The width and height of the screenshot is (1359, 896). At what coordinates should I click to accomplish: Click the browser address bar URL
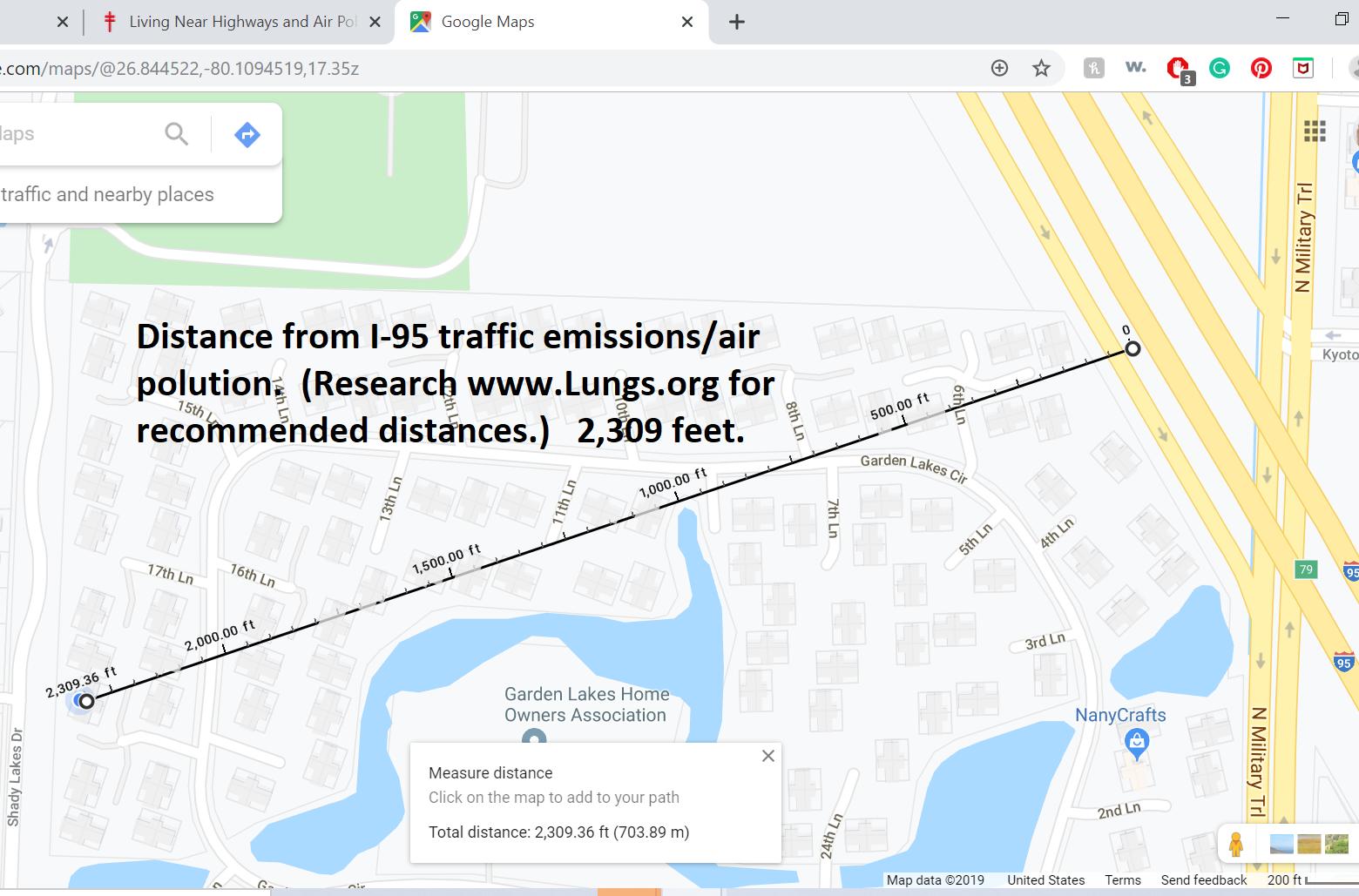200,68
